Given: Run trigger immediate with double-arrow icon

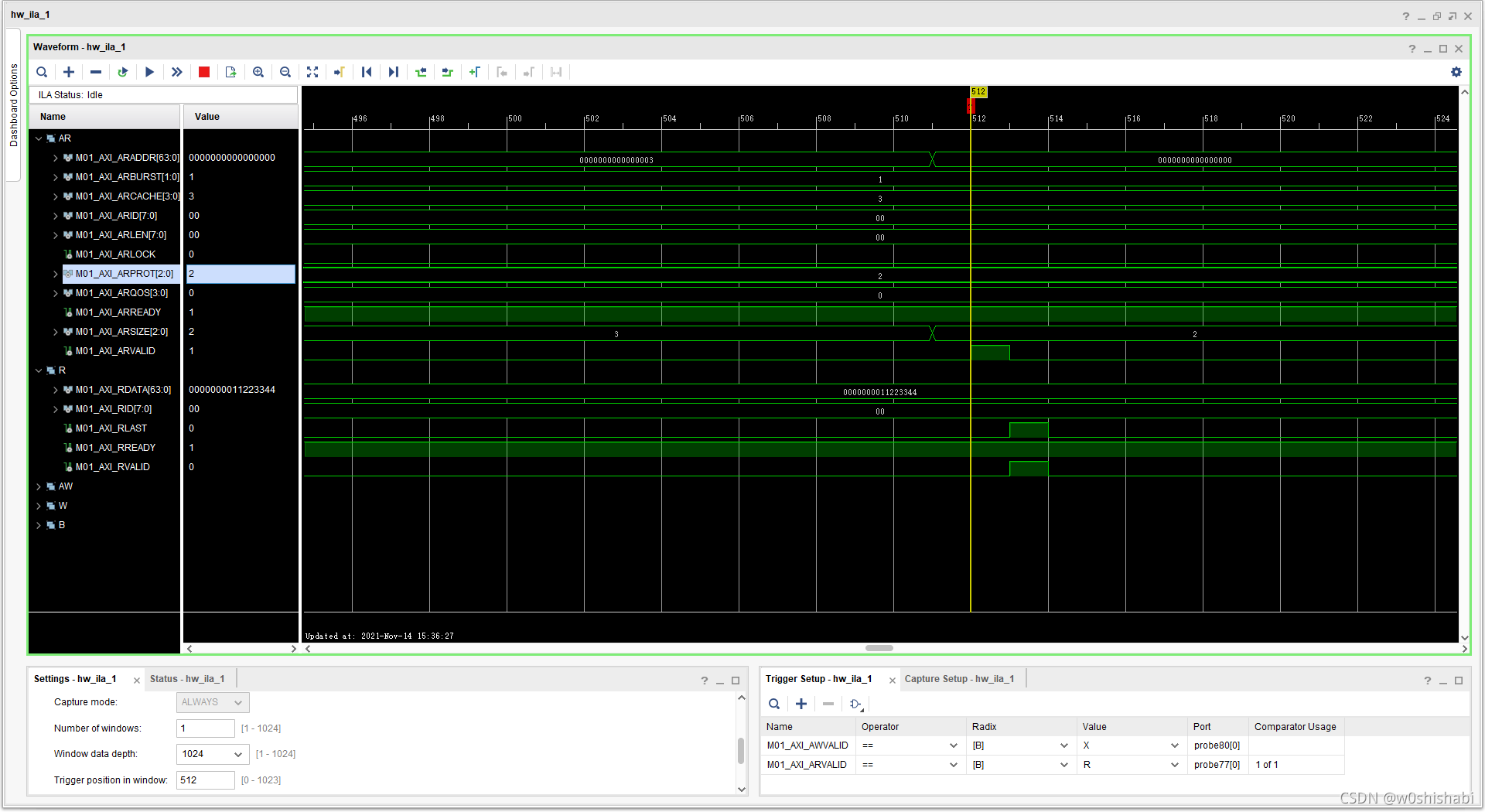Looking at the screenshot, I should [177, 72].
